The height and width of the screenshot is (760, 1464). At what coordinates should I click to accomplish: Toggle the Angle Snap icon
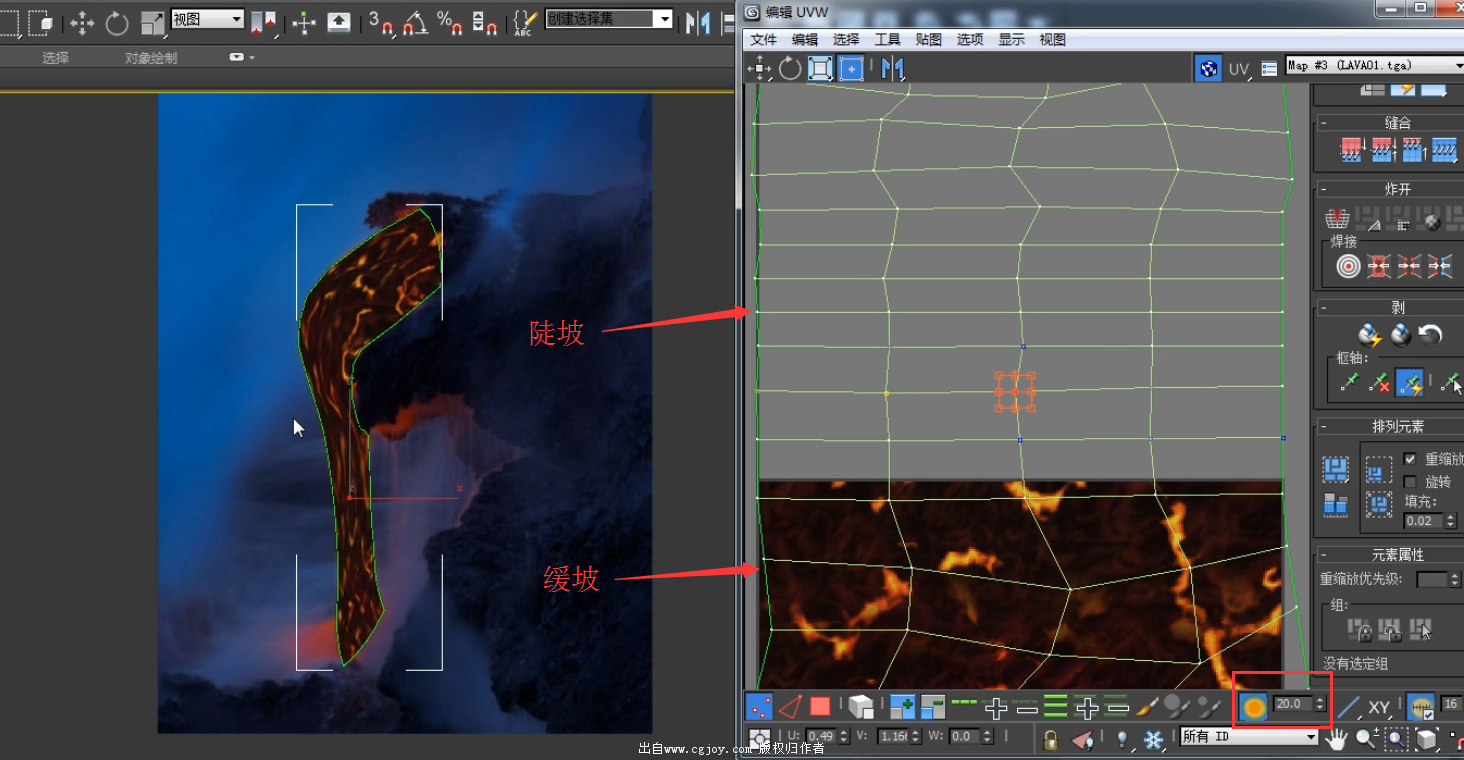(x=415, y=22)
